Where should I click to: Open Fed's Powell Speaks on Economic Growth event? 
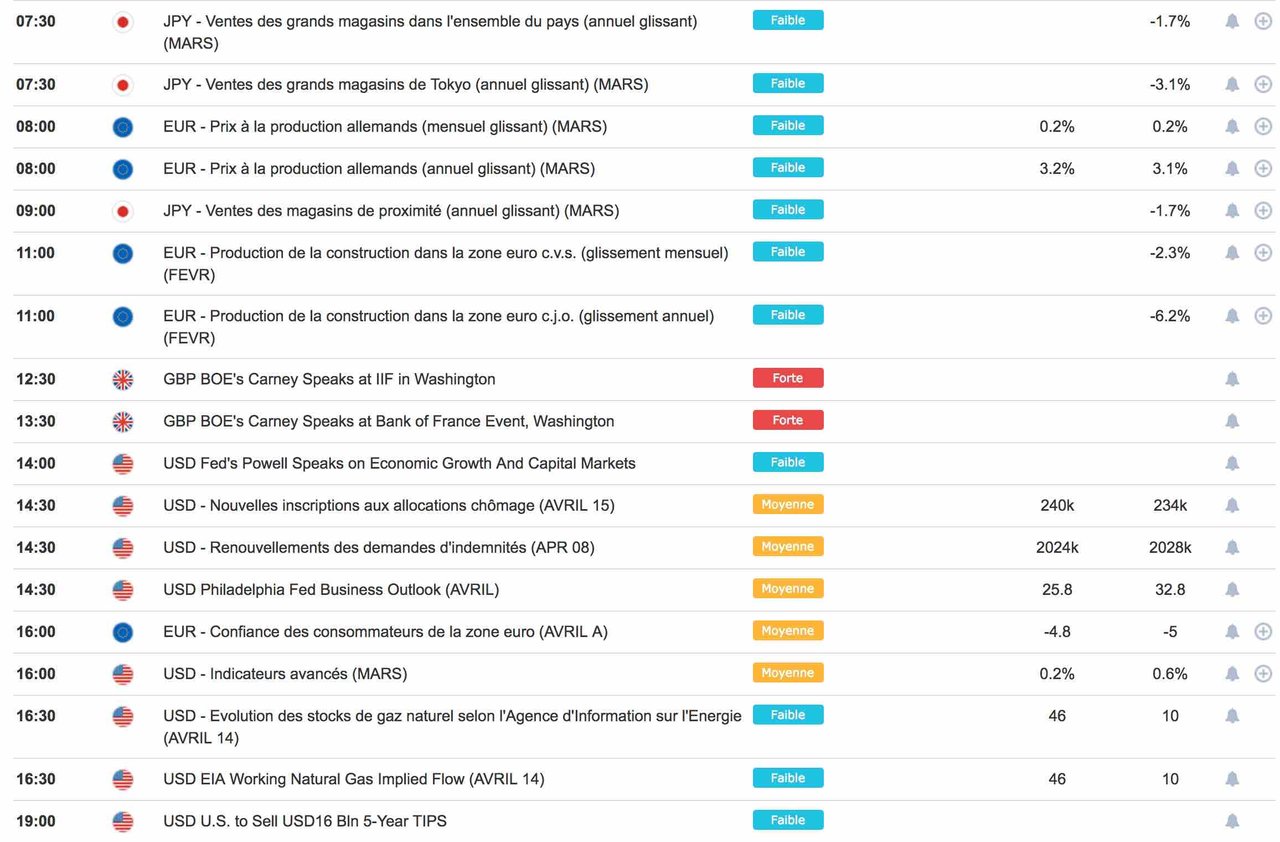pos(399,464)
